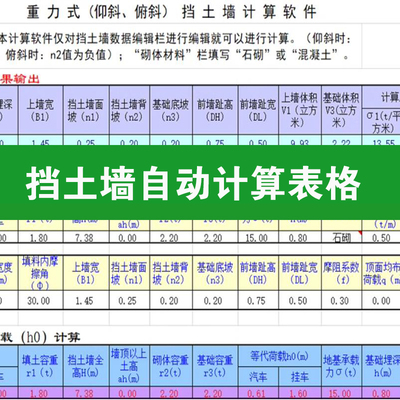
Task: Click the blue header 基础埋深h(m)
Action: [x=381, y=366]
